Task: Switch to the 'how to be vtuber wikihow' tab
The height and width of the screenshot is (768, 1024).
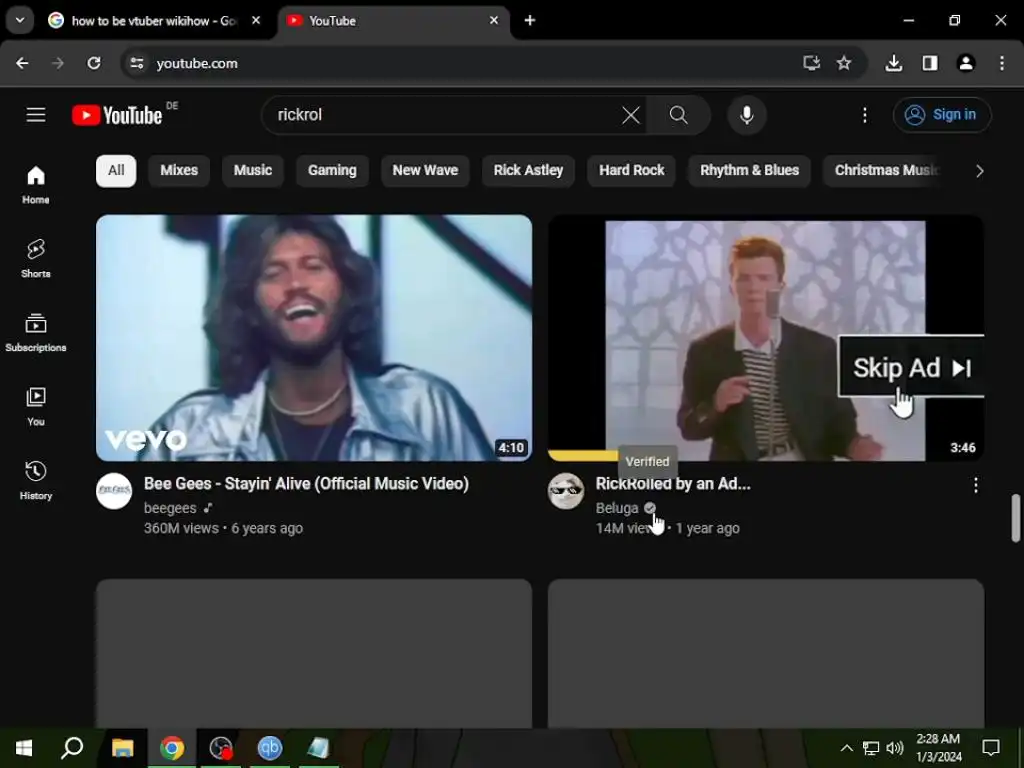Action: pos(153,21)
